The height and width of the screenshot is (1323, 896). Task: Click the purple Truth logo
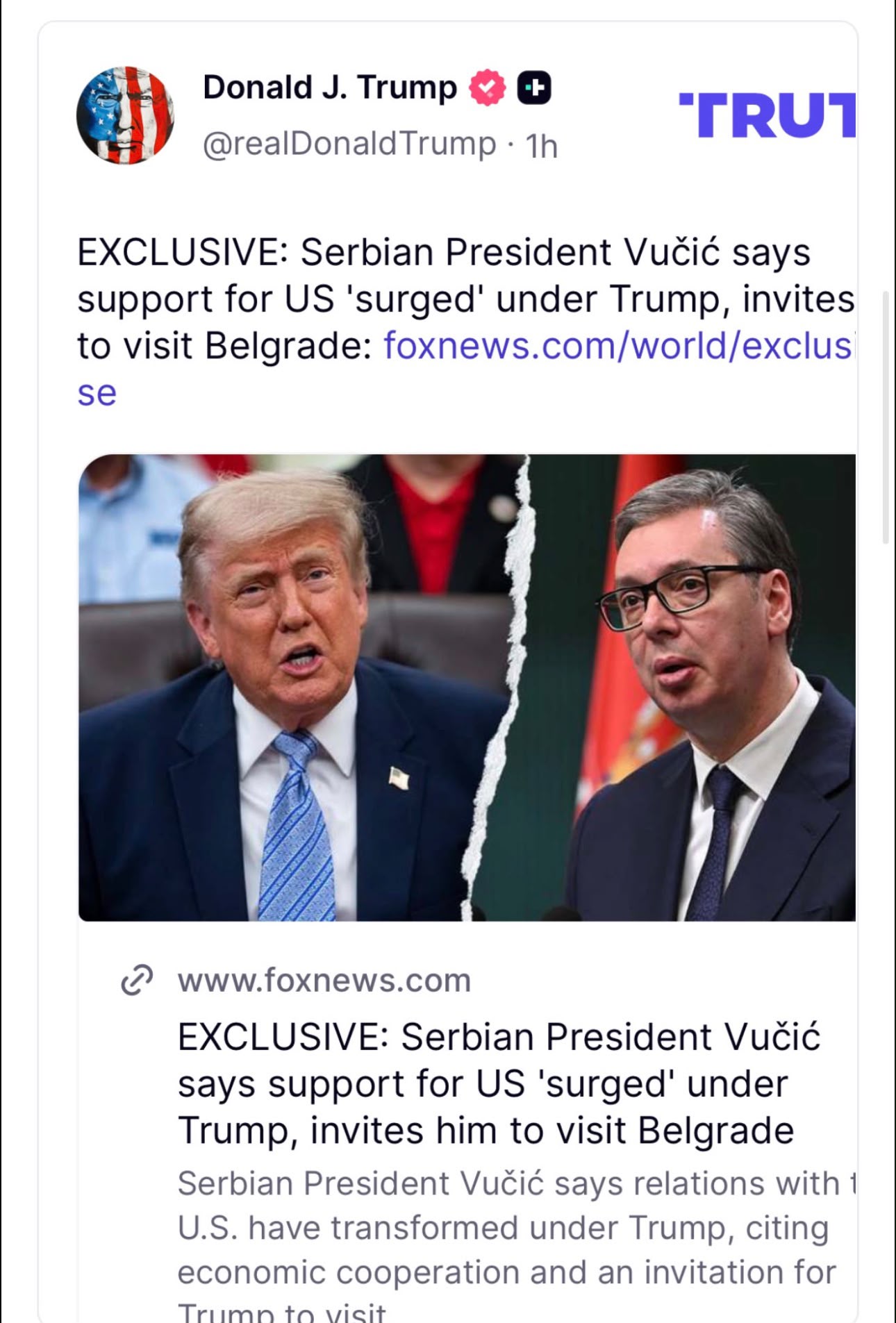pyautogui.click(x=767, y=115)
